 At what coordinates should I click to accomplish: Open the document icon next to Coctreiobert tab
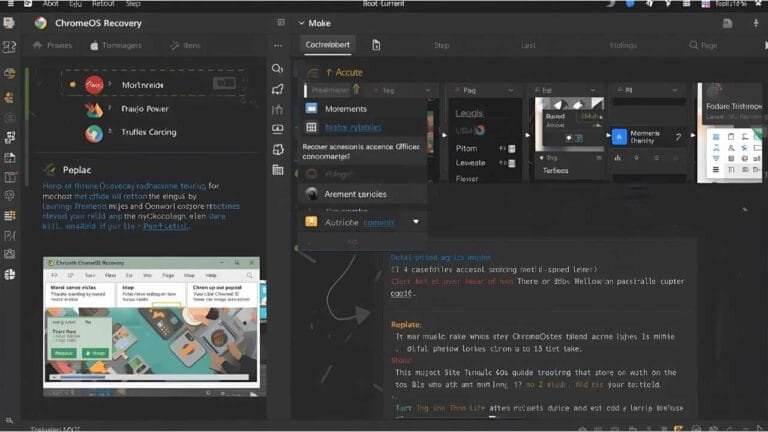click(x=376, y=45)
